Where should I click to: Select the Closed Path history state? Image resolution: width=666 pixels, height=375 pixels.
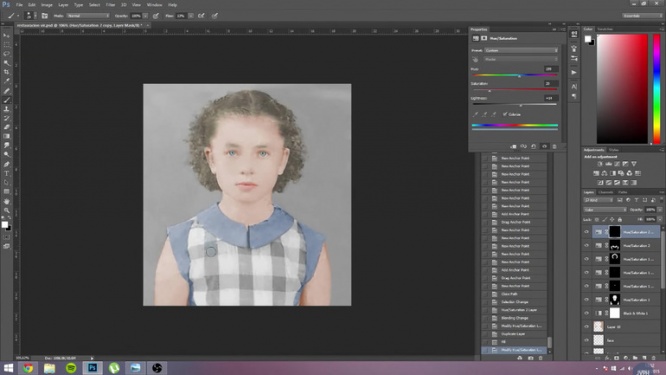tap(515, 294)
